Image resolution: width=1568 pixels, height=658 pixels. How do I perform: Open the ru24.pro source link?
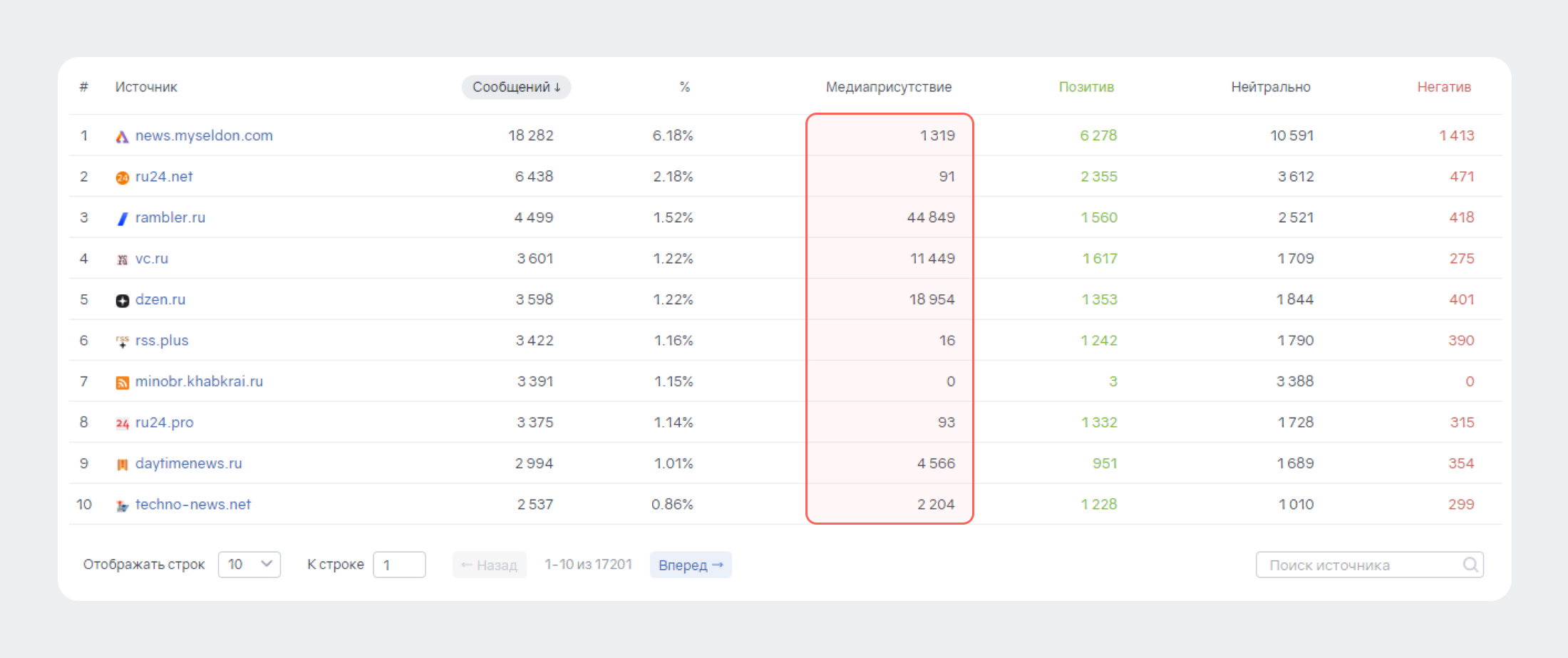point(164,422)
